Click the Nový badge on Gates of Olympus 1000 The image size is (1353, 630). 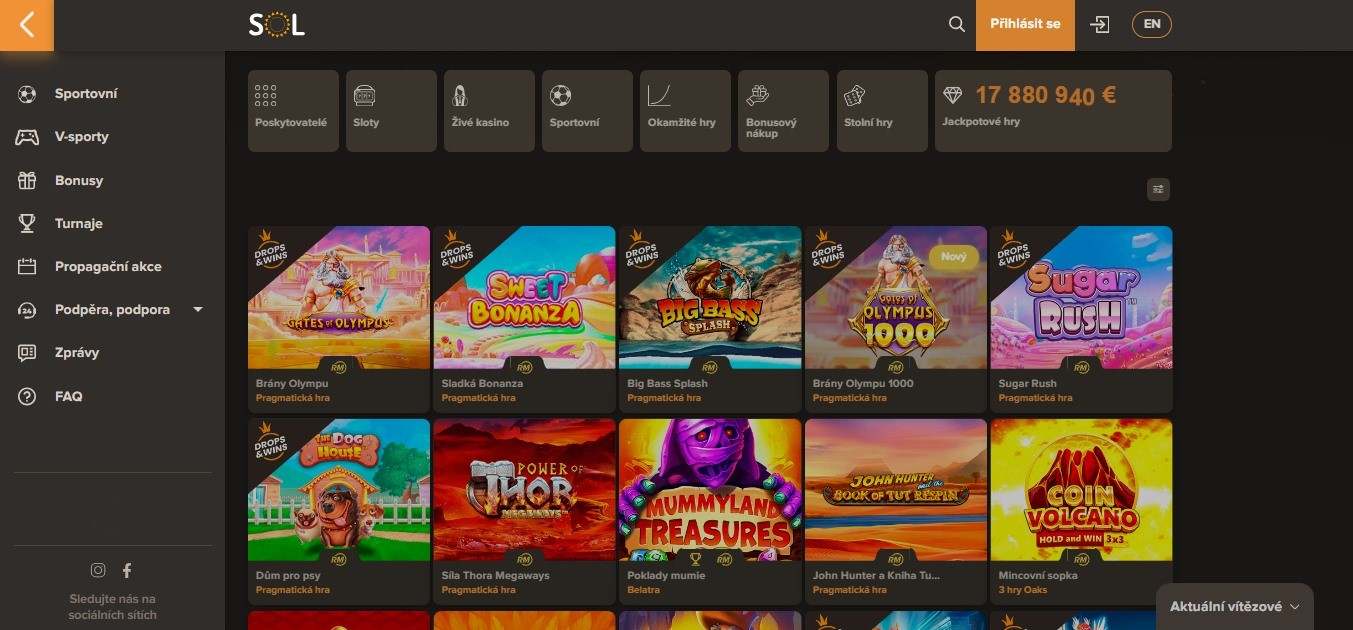point(954,257)
